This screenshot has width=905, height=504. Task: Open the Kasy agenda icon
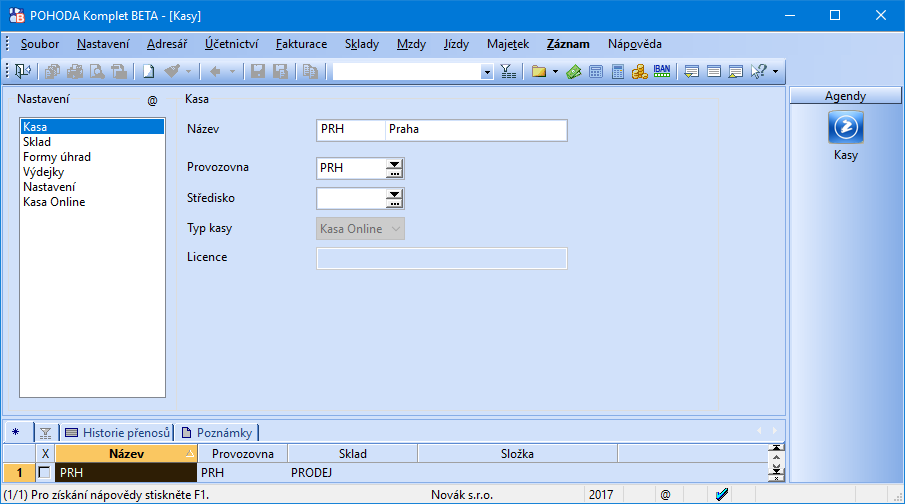(846, 127)
